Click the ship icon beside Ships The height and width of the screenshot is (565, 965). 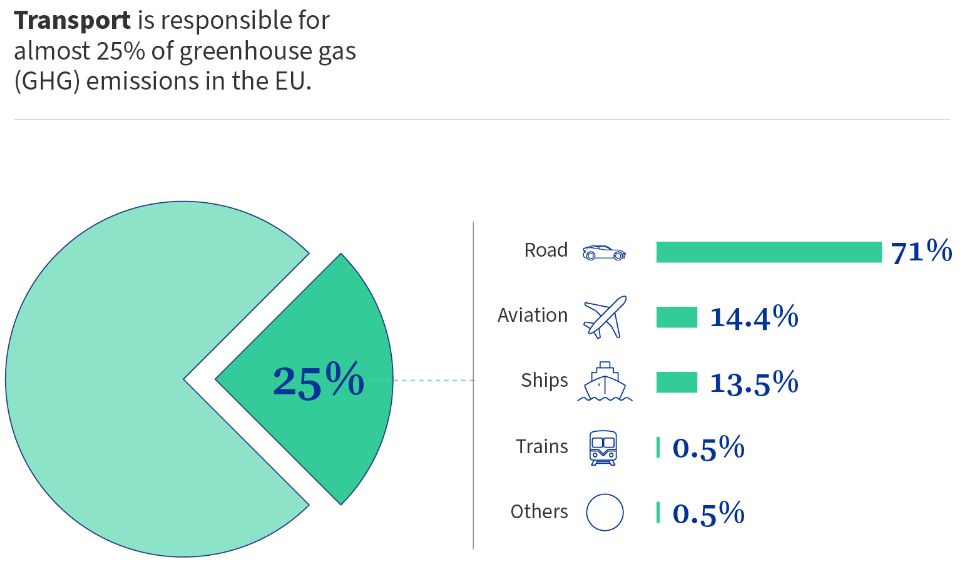pyautogui.click(x=604, y=382)
